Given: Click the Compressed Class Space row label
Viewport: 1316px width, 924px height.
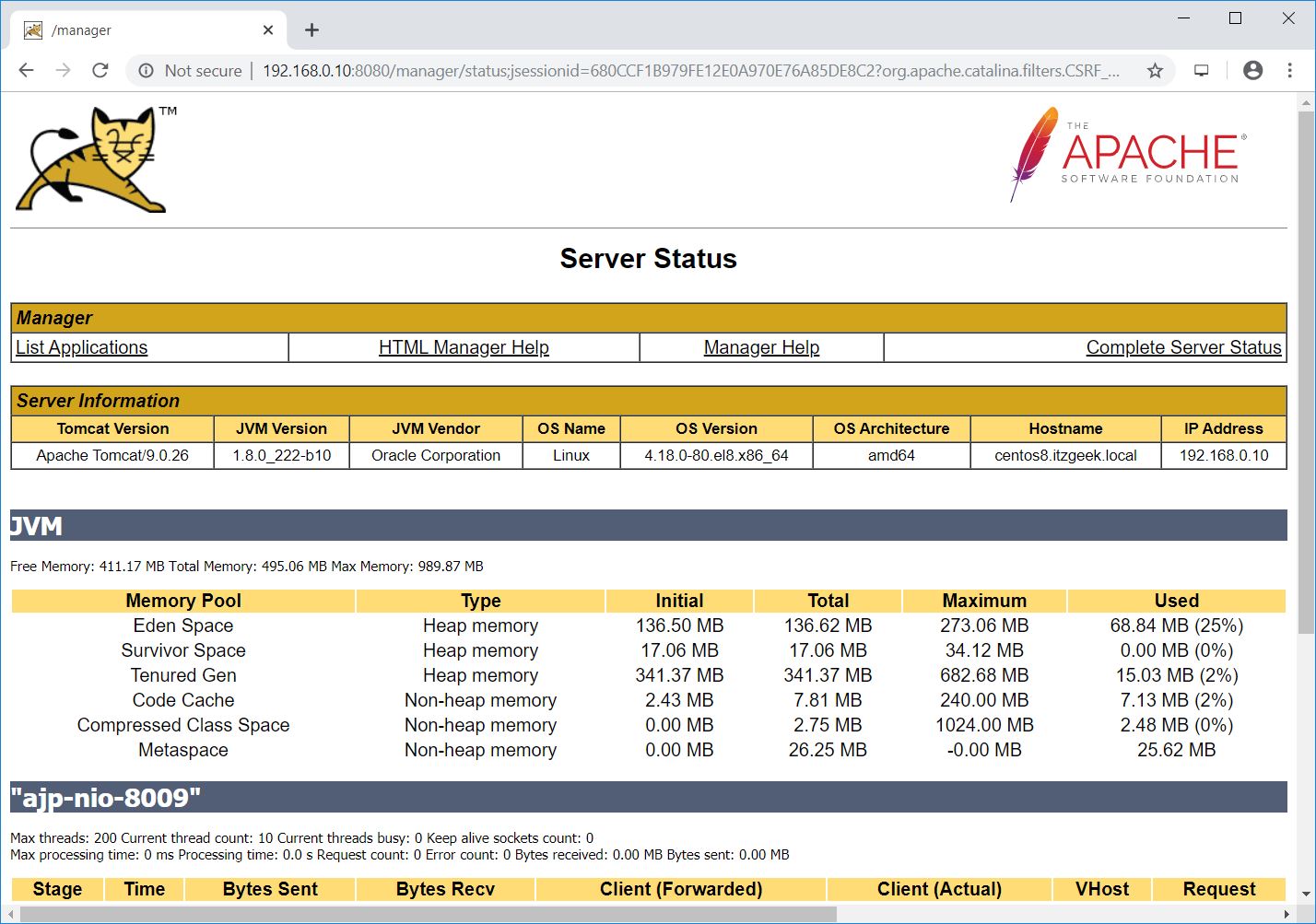Looking at the screenshot, I should (x=183, y=725).
